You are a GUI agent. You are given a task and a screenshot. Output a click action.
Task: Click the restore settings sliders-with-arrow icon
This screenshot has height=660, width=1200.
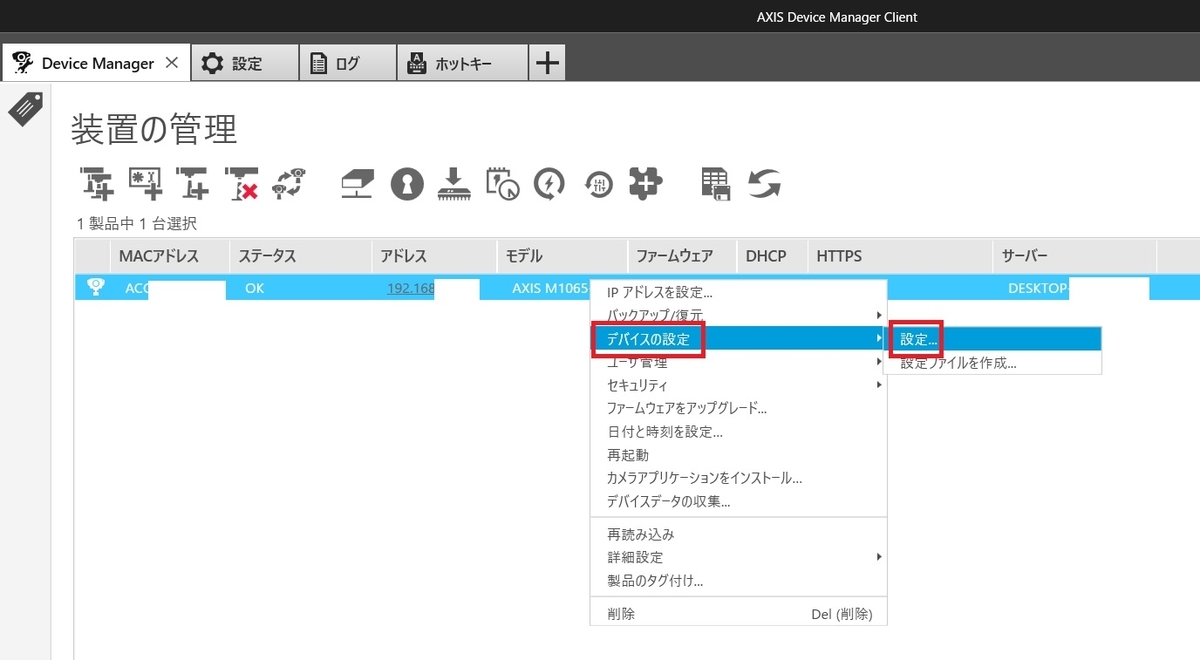(x=598, y=183)
